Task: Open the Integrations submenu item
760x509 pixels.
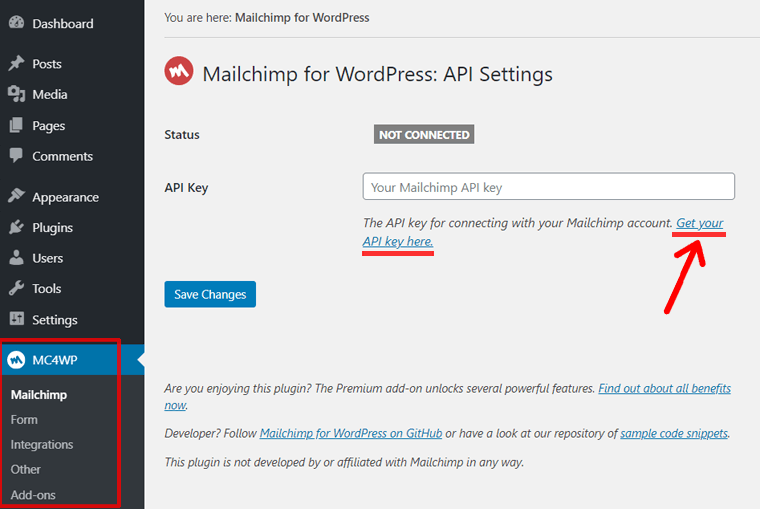Action: pos(42,445)
